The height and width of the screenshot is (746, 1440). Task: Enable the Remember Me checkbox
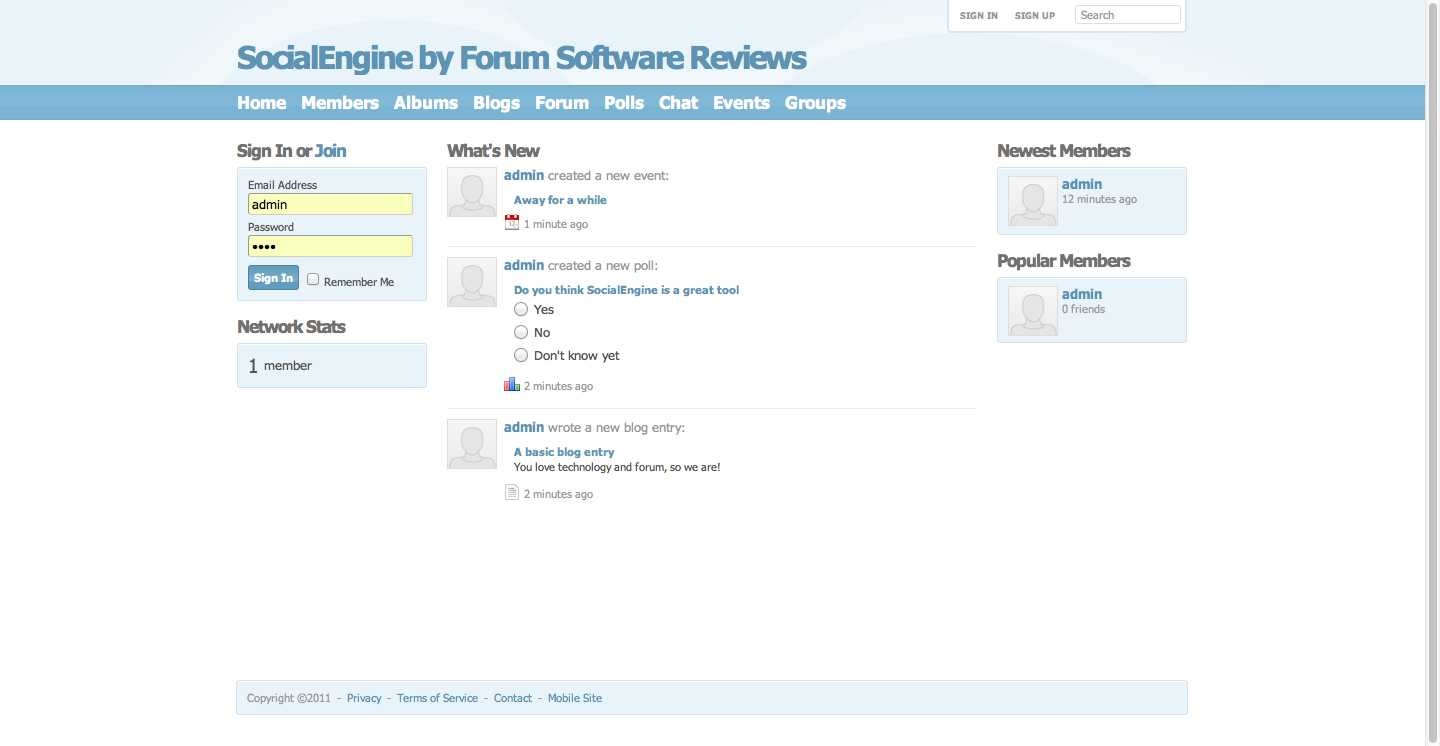click(x=313, y=280)
